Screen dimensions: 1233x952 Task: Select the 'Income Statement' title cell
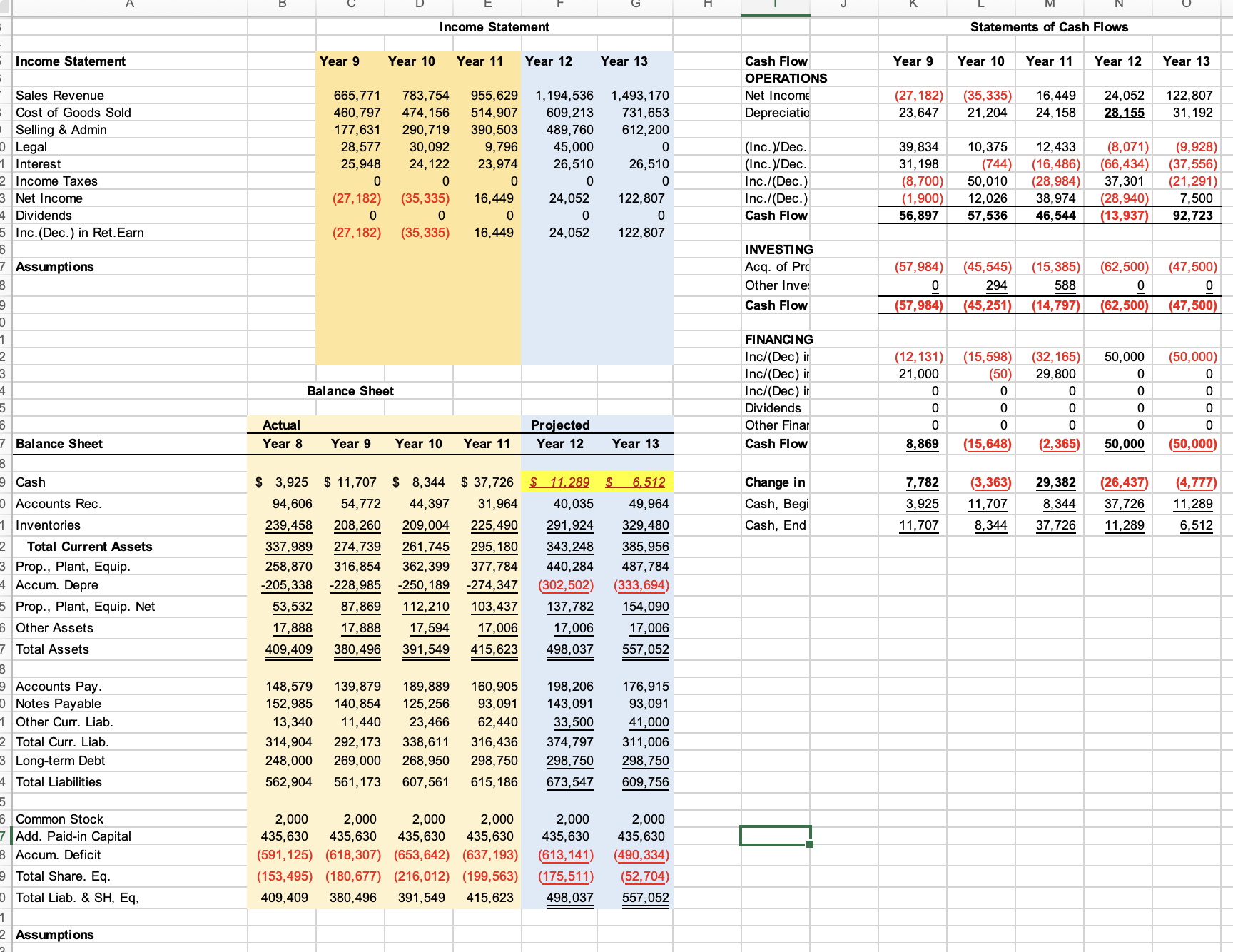pyautogui.click(x=494, y=27)
